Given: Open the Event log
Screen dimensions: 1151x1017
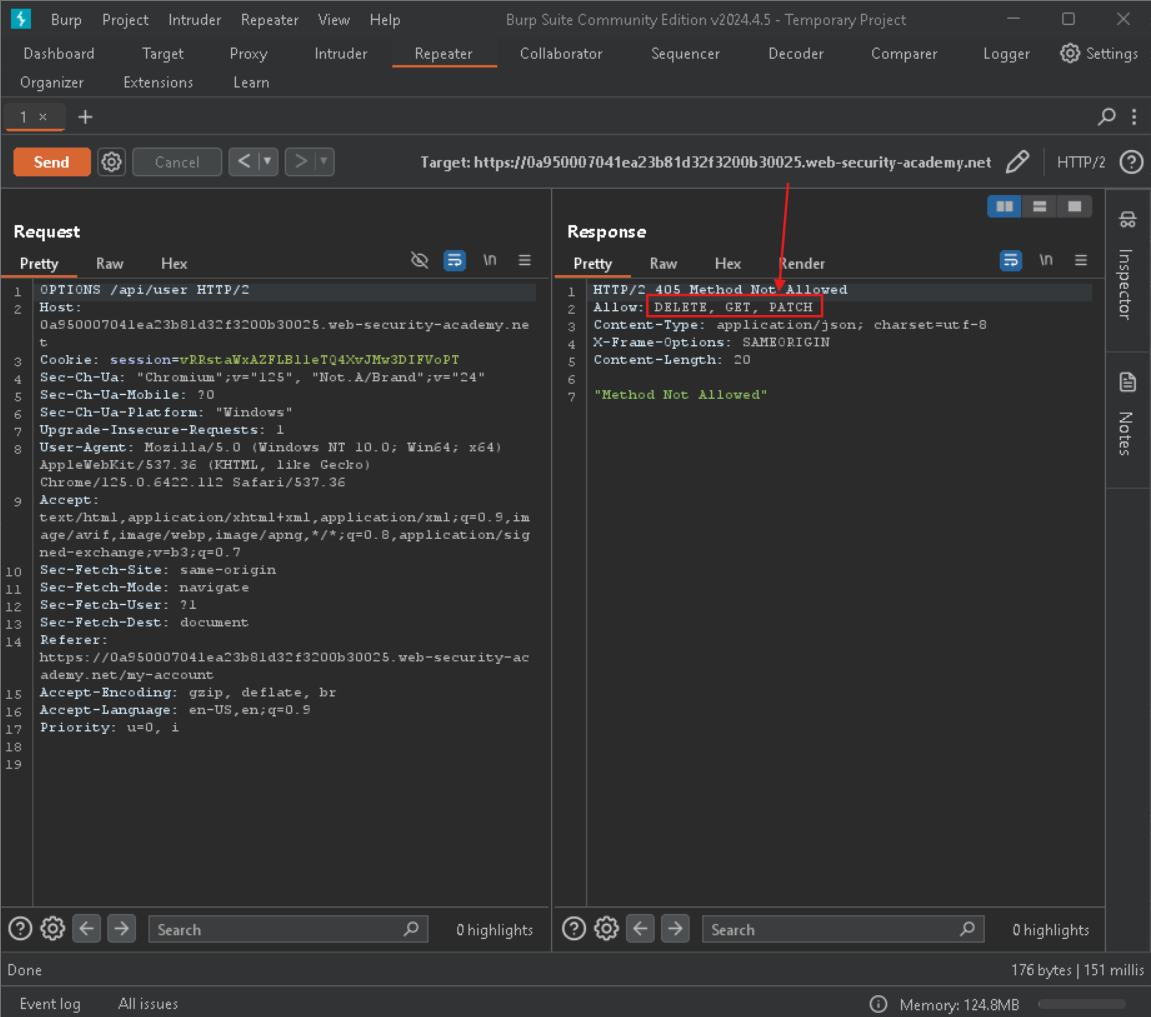Looking at the screenshot, I should pos(50,1004).
